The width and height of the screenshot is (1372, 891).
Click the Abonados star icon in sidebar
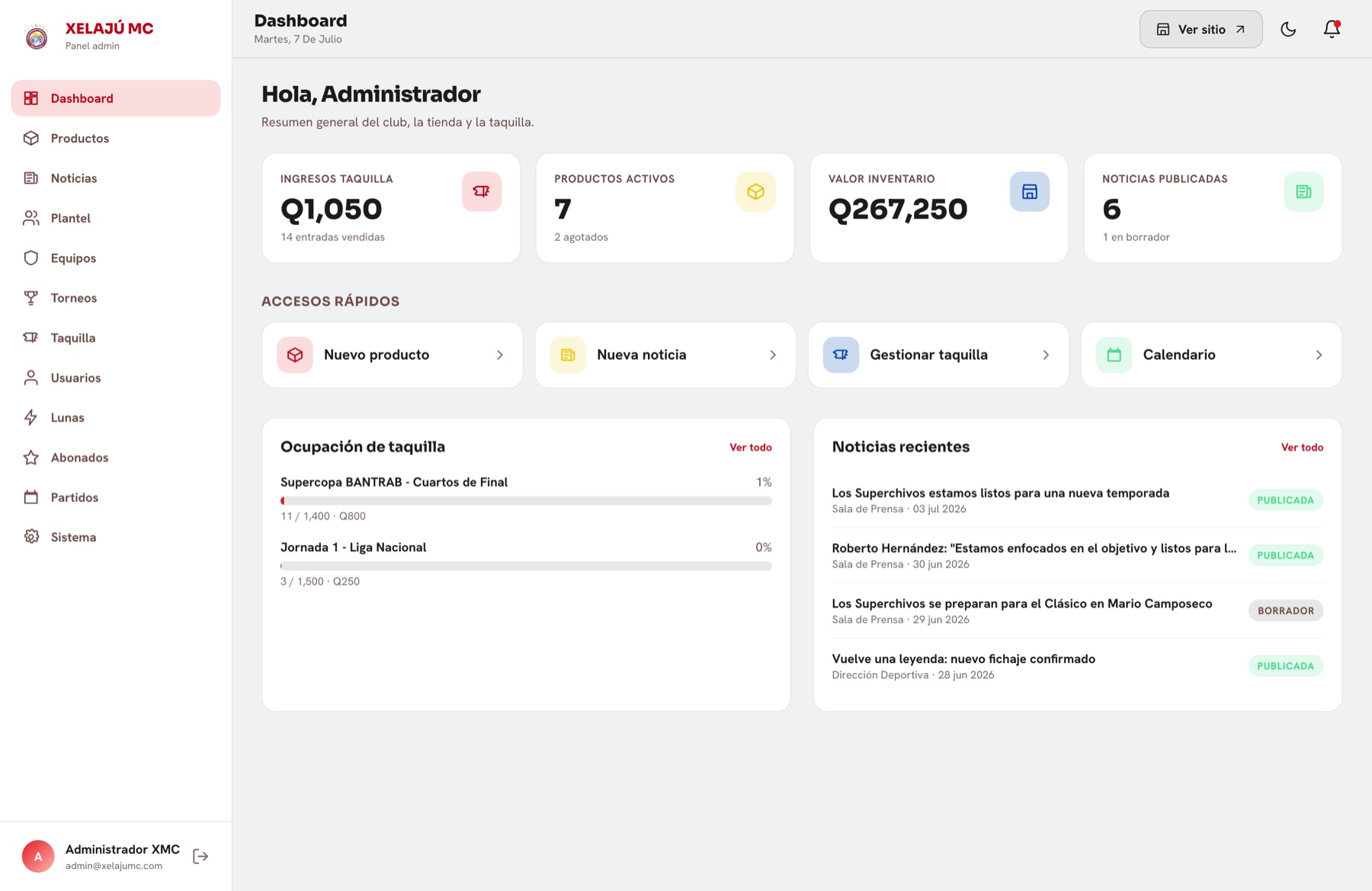pyautogui.click(x=31, y=457)
